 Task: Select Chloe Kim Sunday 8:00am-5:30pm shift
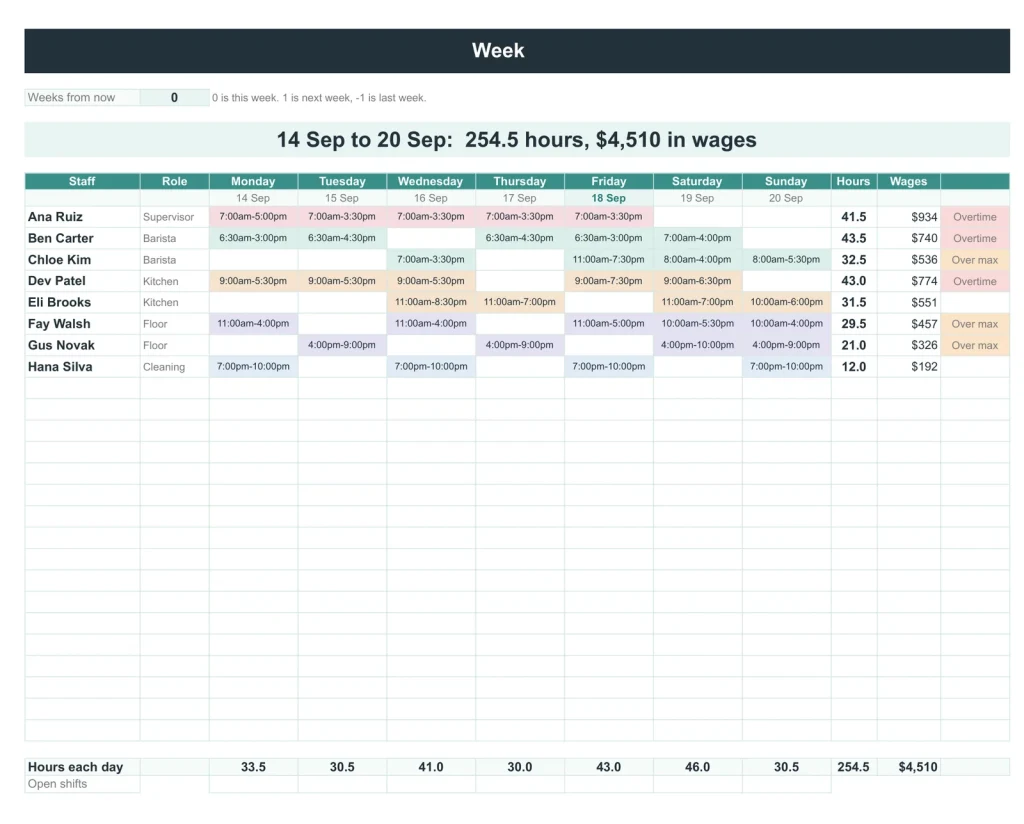coord(786,260)
